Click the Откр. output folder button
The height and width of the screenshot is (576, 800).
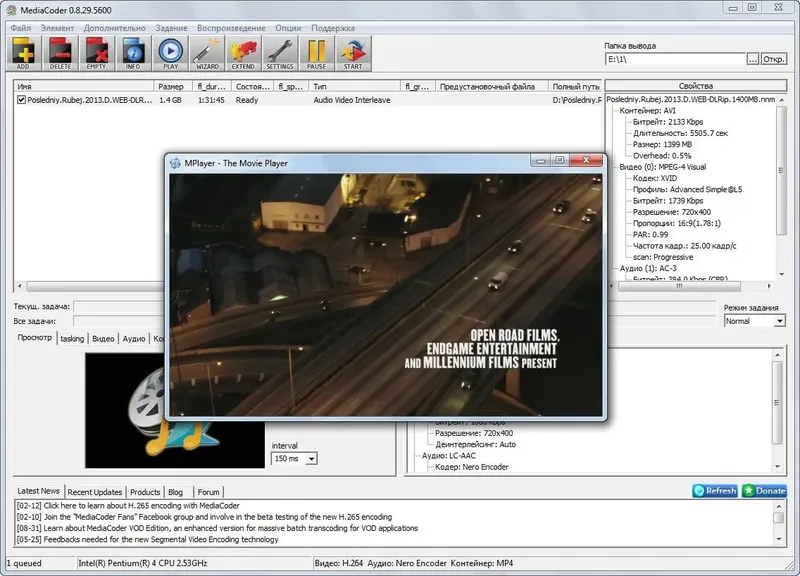click(773, 59)
